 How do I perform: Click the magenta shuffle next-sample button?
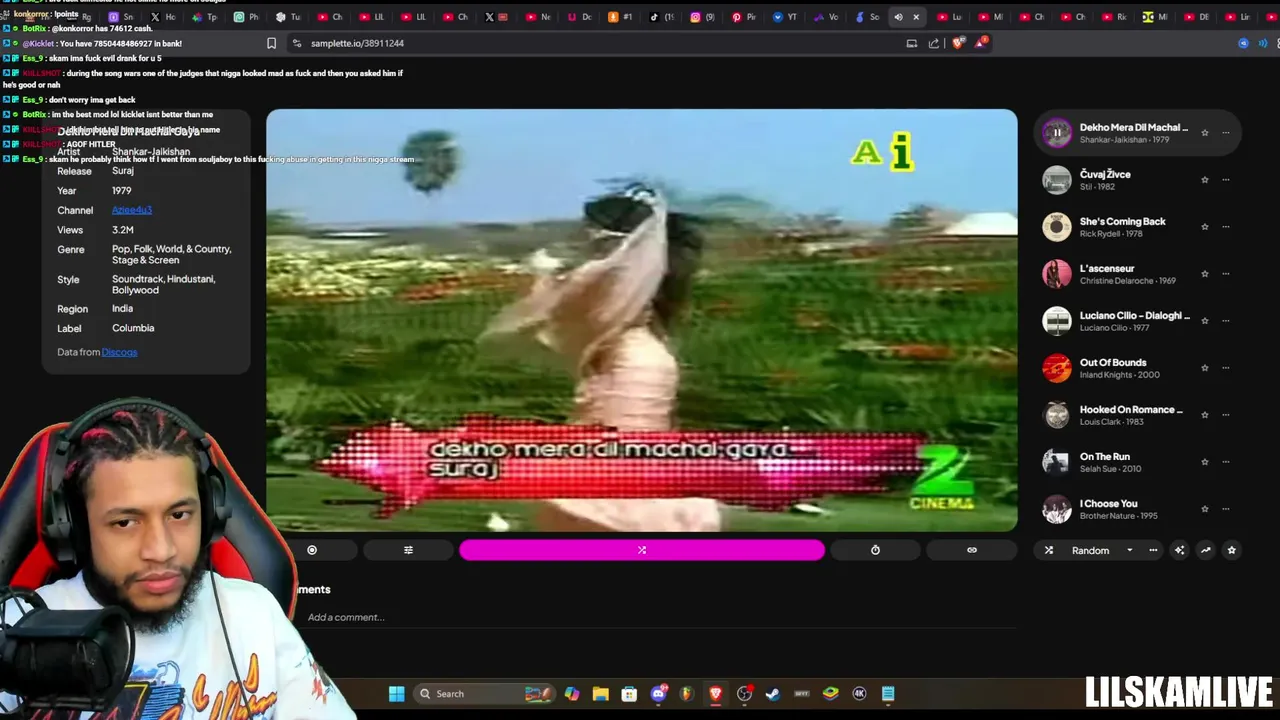tap(642, 550)
